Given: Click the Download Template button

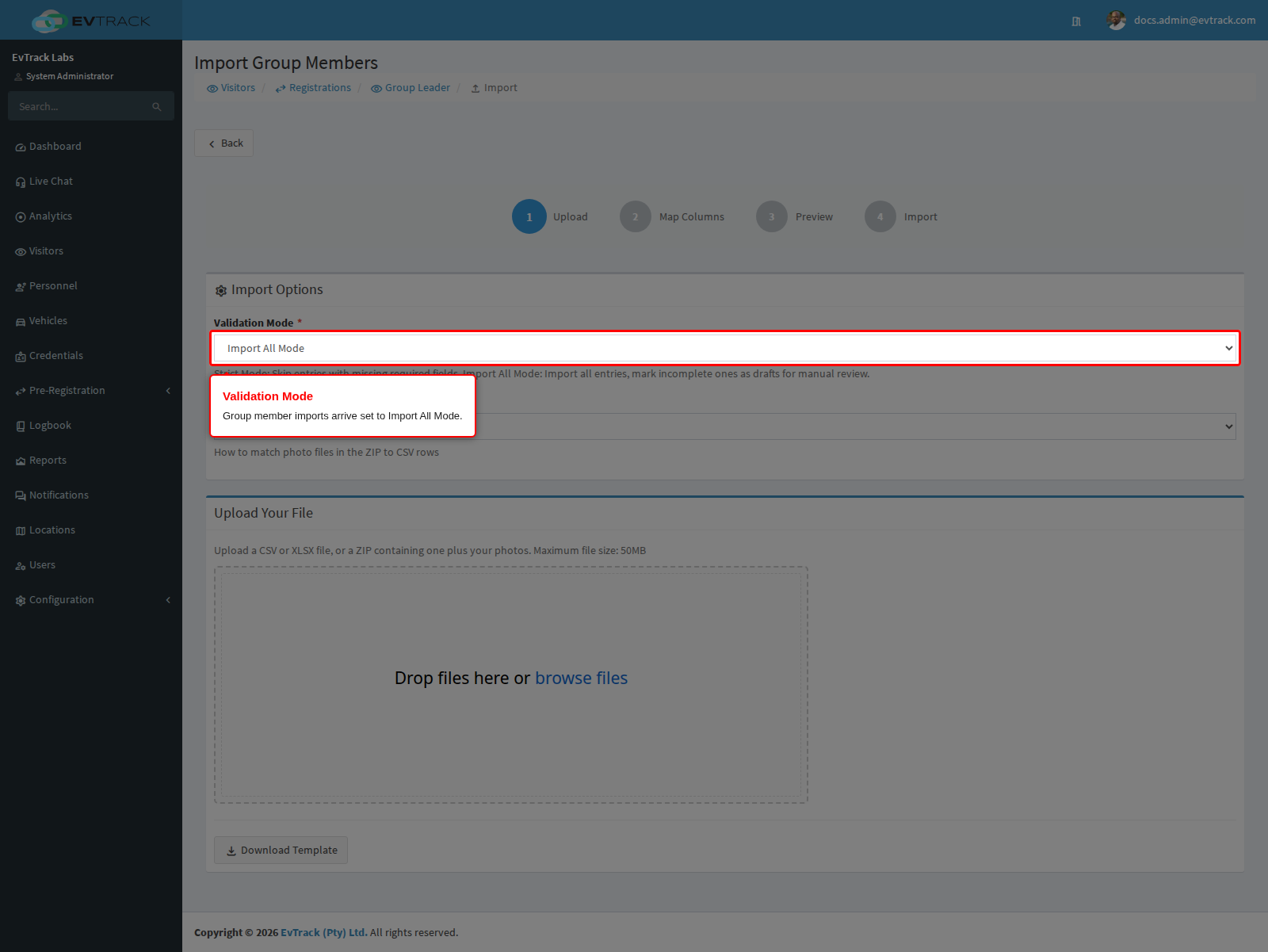Looking at the screenshot, I should pos(281,851).
